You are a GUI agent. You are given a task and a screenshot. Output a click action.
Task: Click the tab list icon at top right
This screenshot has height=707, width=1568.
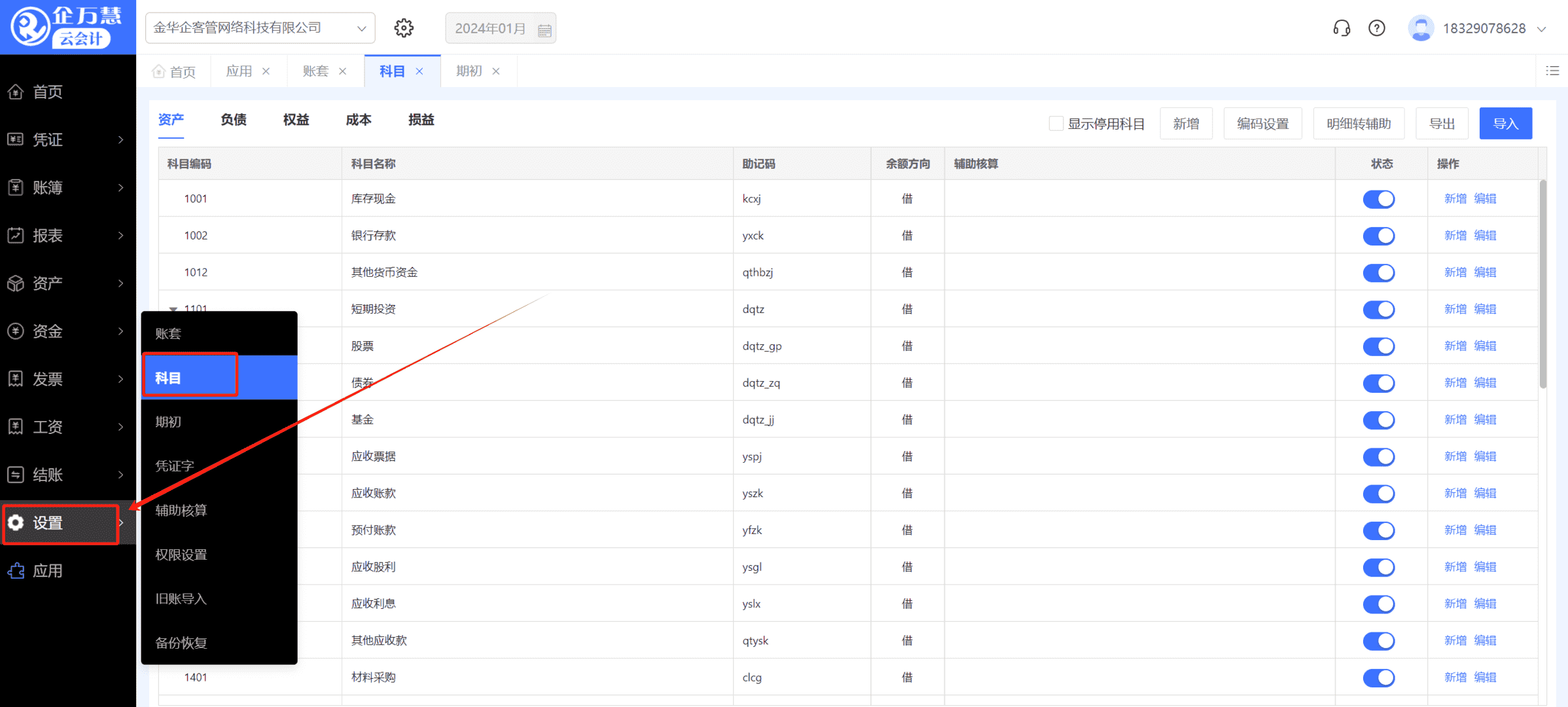[x=1552, y=71]
